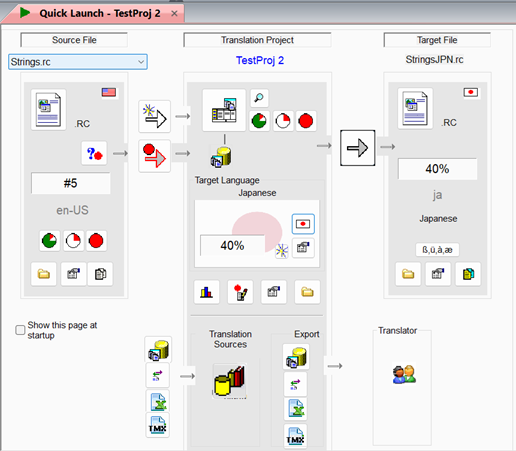Screen dimensions: 516x451
Task: Enable Show this page at startup checkbox
Action: click(20, 330)
